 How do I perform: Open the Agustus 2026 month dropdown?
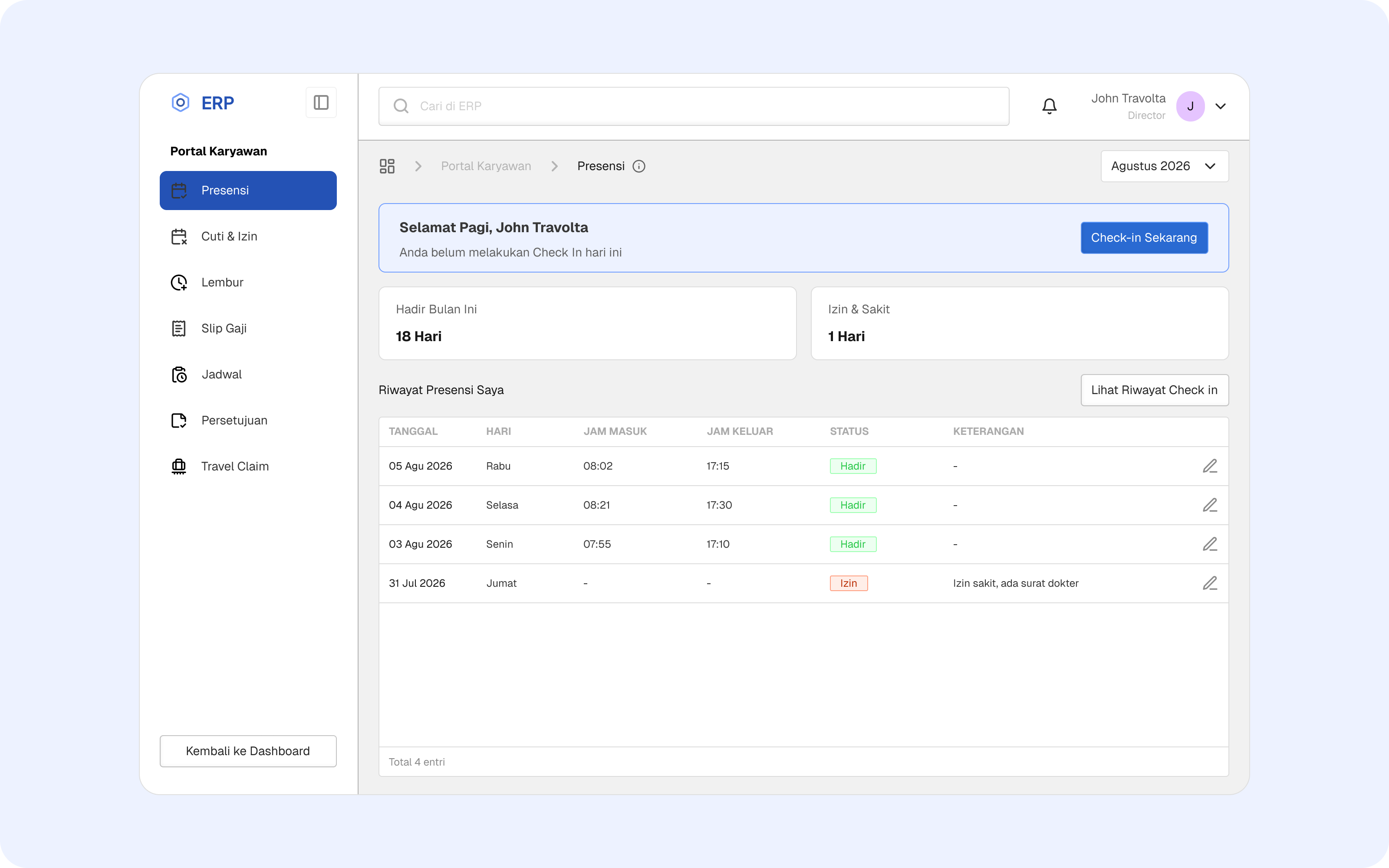point(1165,166)
